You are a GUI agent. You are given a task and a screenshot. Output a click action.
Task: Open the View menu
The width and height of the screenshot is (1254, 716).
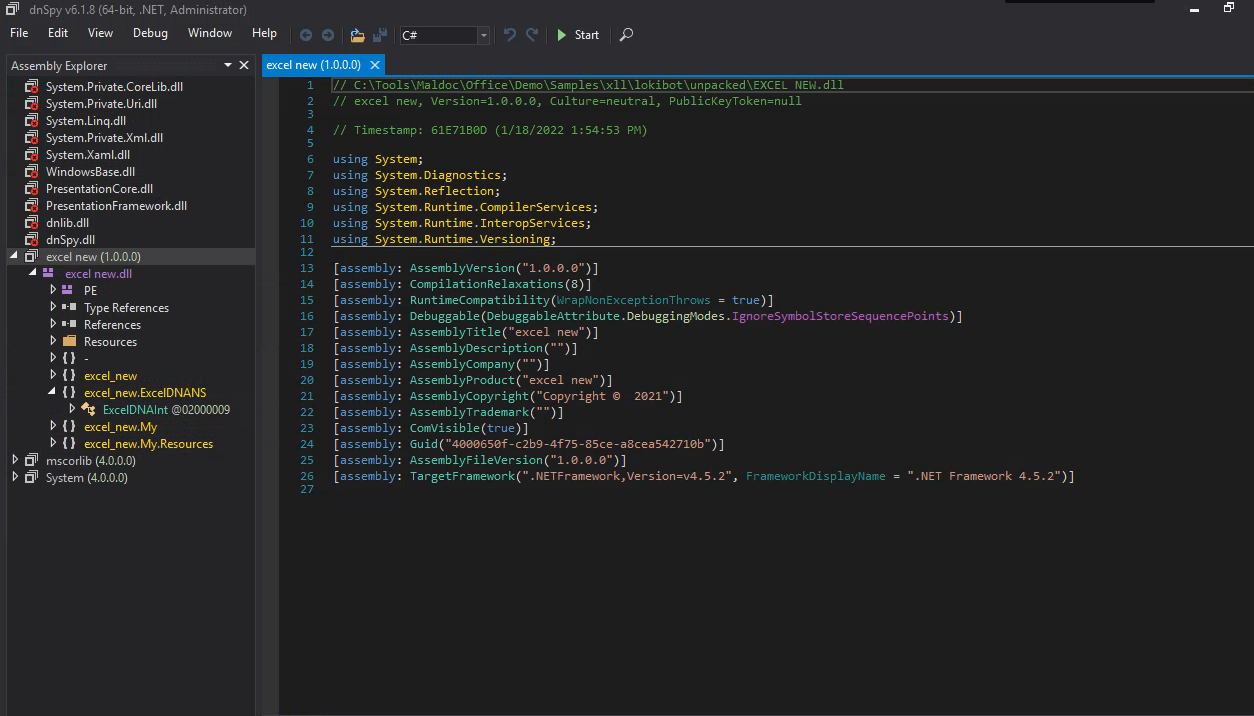click(x=100, y=33)
